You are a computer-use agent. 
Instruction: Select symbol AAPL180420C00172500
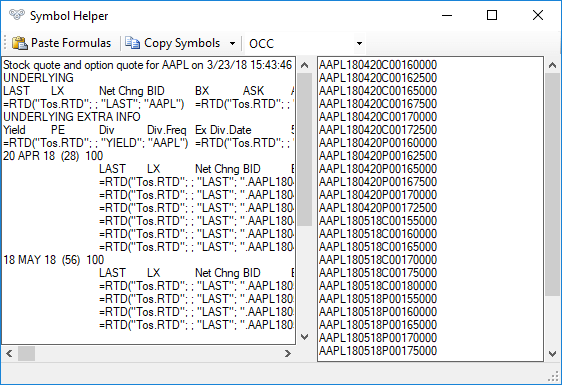378,130
